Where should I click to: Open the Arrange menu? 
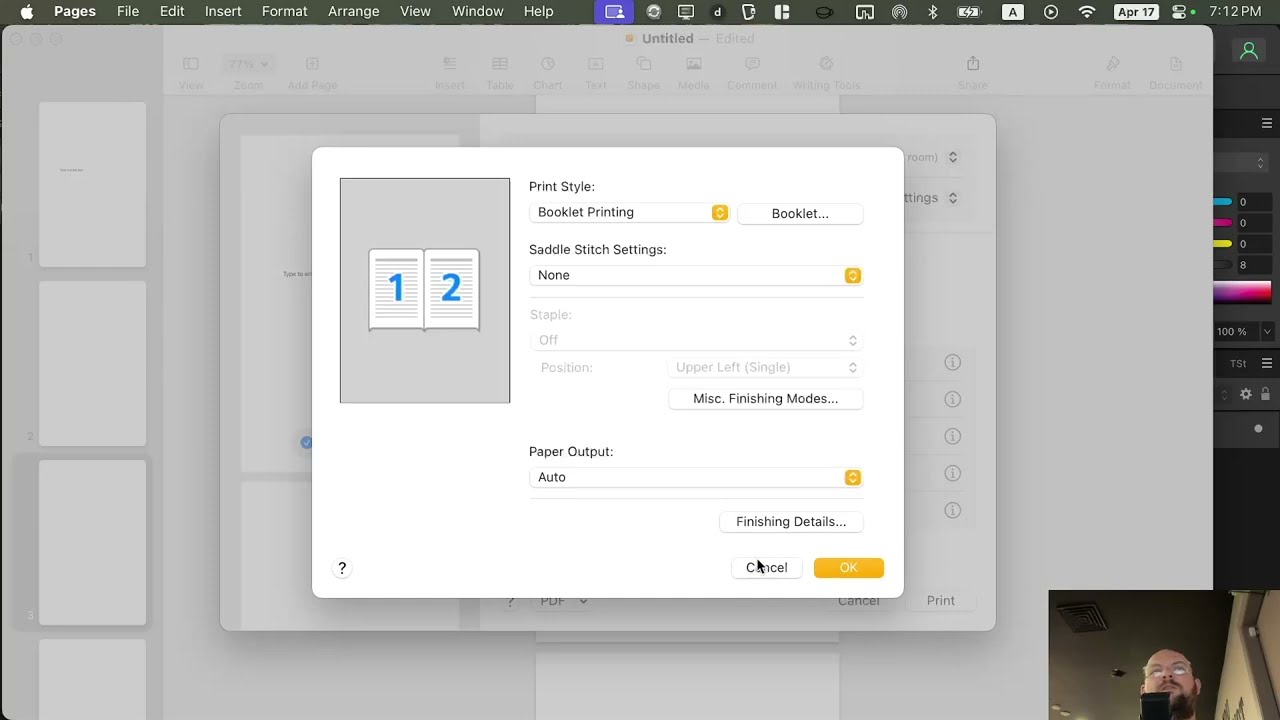click(354, 12)
